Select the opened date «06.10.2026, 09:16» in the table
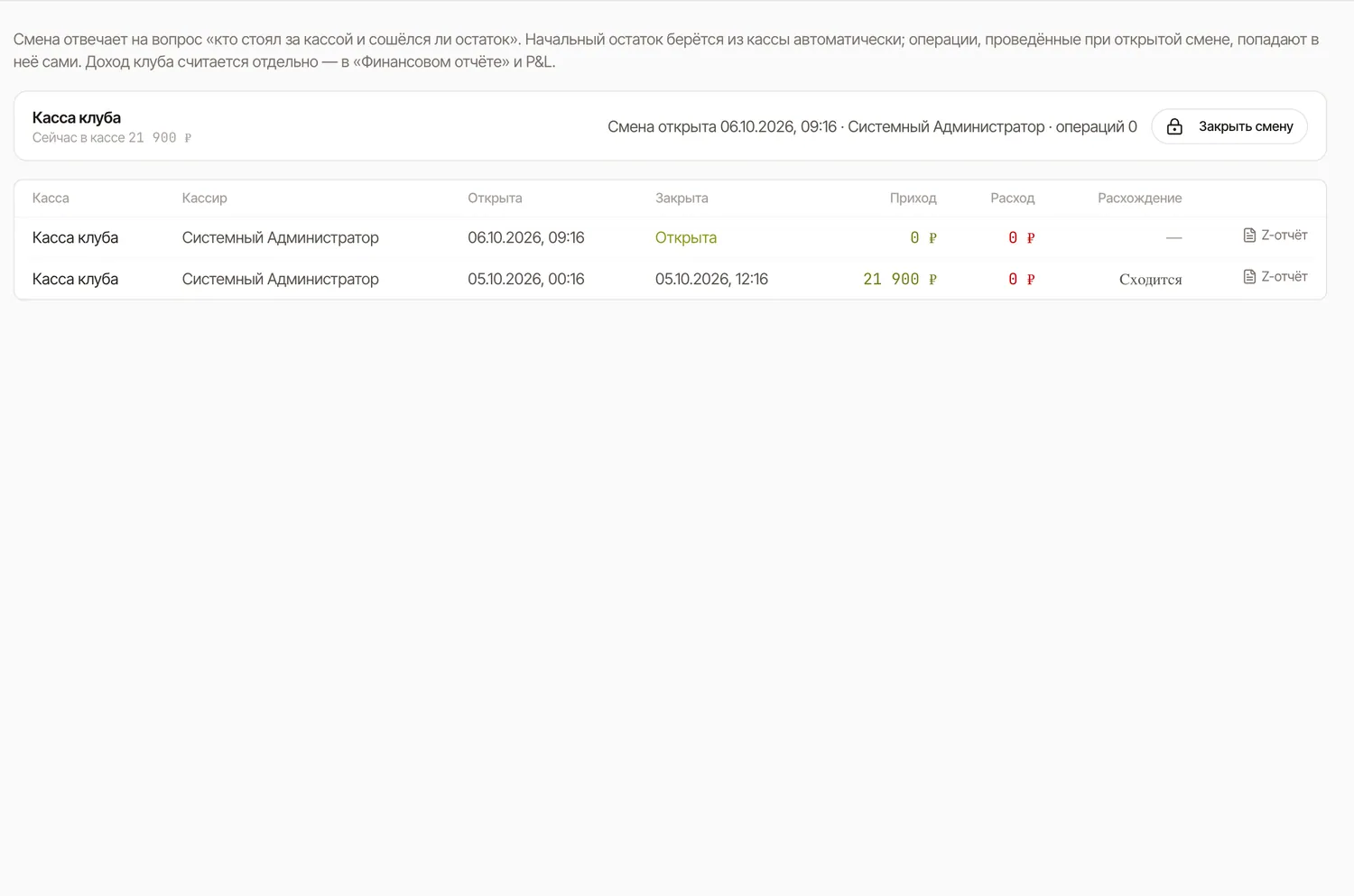 coord(526,238)
